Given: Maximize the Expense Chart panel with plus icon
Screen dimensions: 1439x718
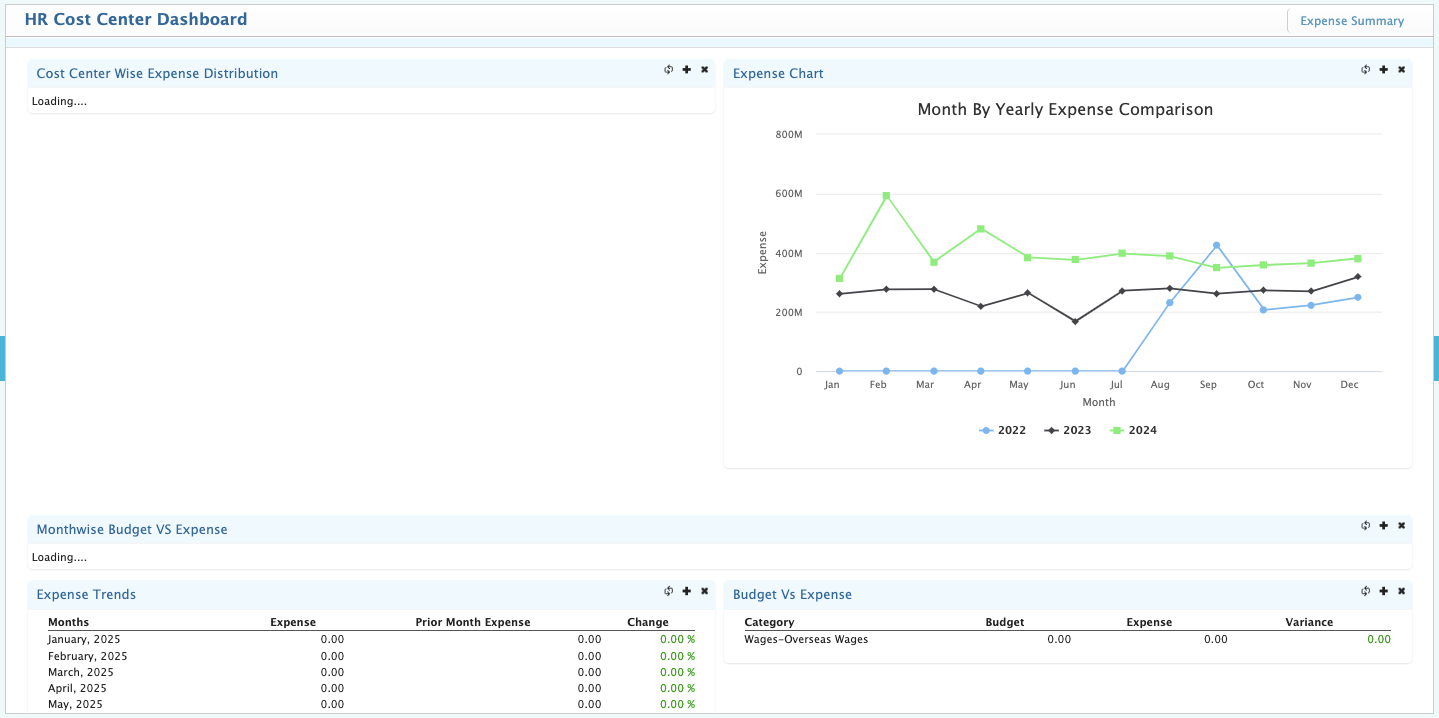Looking at the screenshot, I should (1382, 69).
